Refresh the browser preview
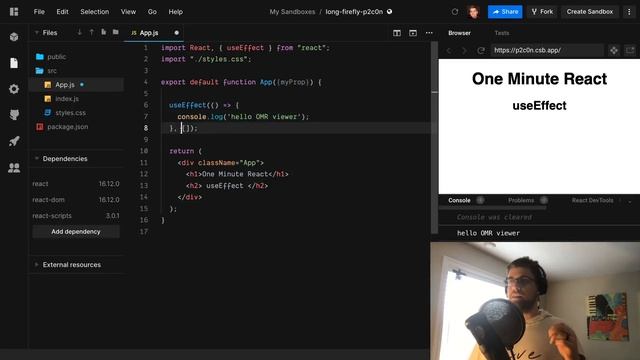640x360 pixels. (x=481, y=51)
